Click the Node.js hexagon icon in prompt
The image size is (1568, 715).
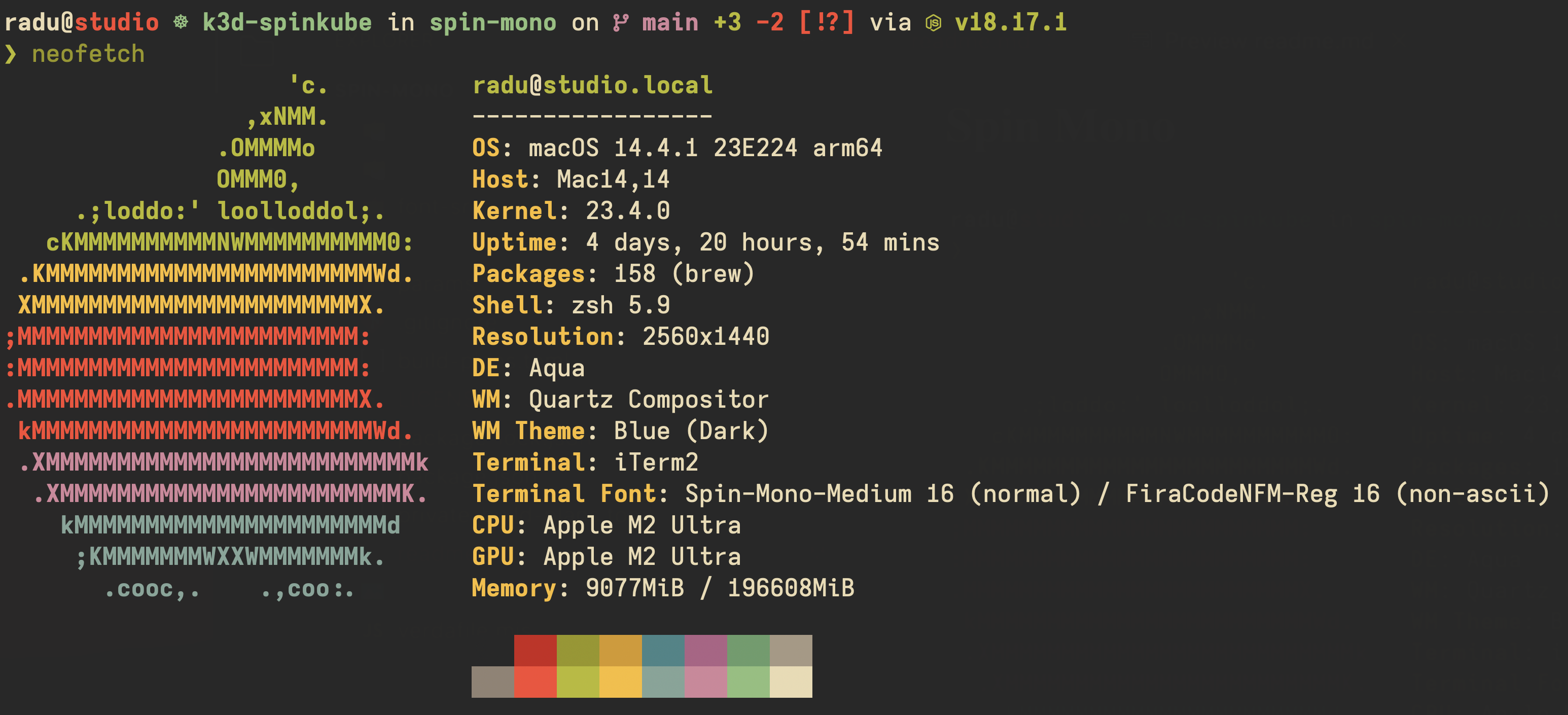coord(933,23)
